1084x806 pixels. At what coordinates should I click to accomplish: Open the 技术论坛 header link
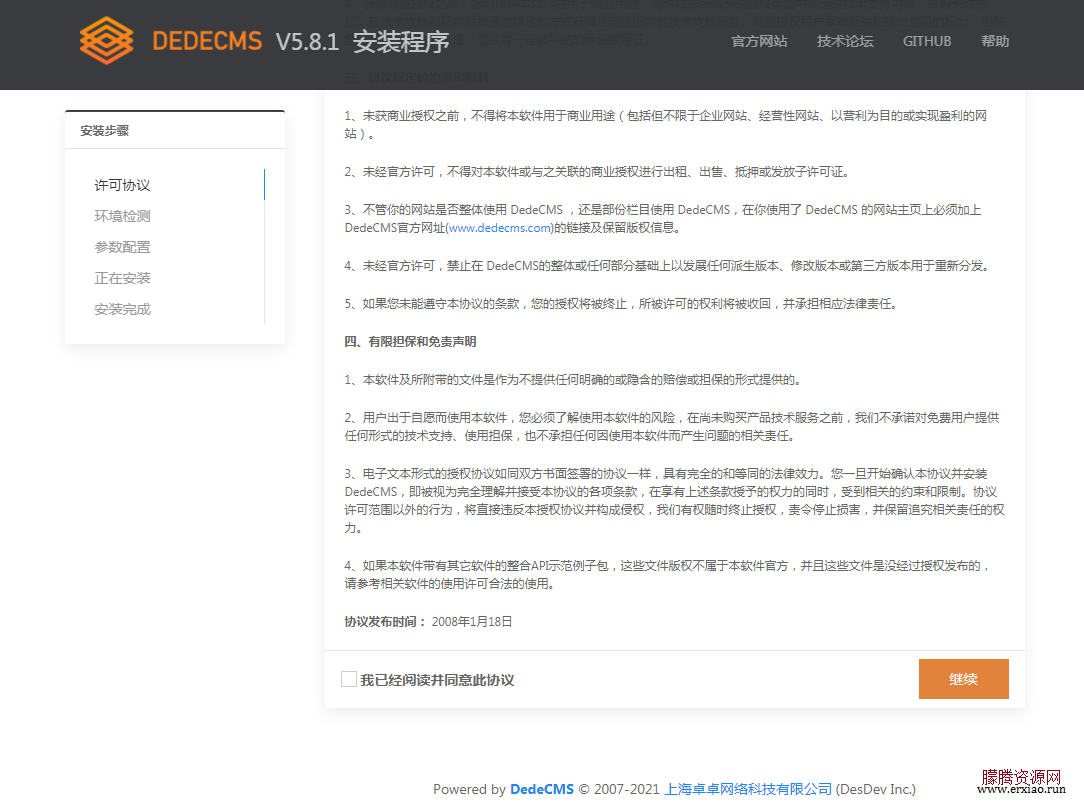845,41
